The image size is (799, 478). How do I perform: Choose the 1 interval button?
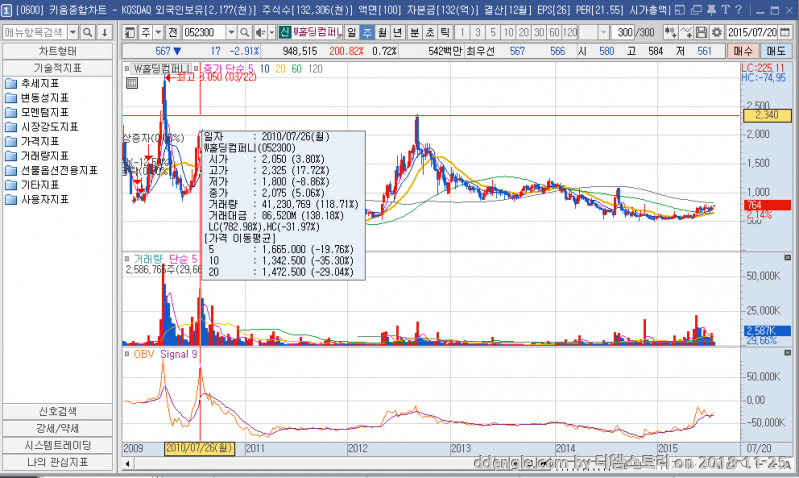pyautogui.click(x=462, y=33)
